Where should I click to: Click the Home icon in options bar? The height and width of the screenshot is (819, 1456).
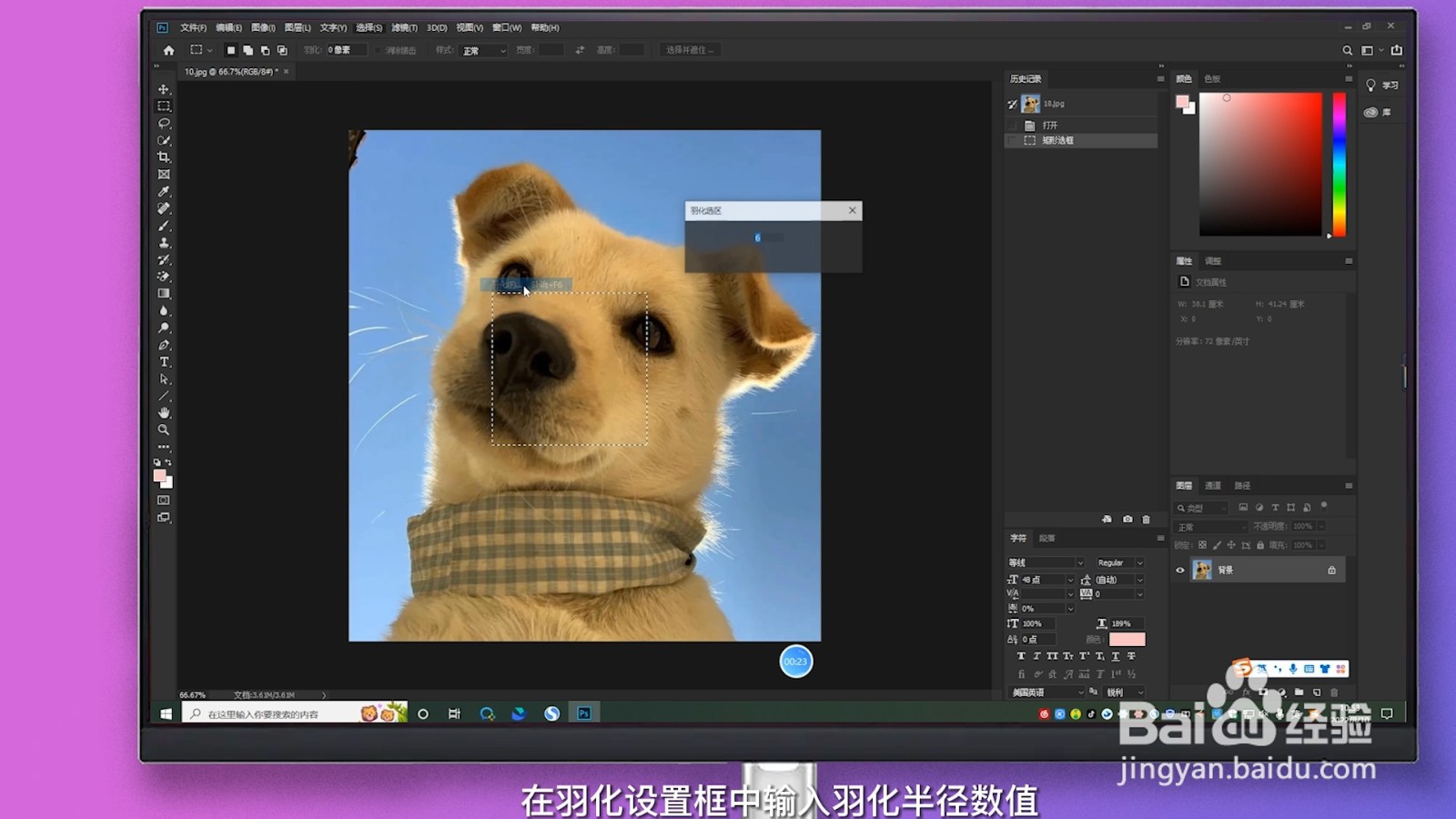tap(168, 50)
